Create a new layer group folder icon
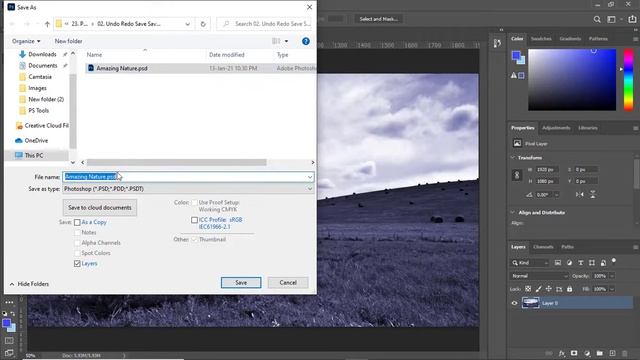The height and width of the screenshot is (360, 640). 600,353
